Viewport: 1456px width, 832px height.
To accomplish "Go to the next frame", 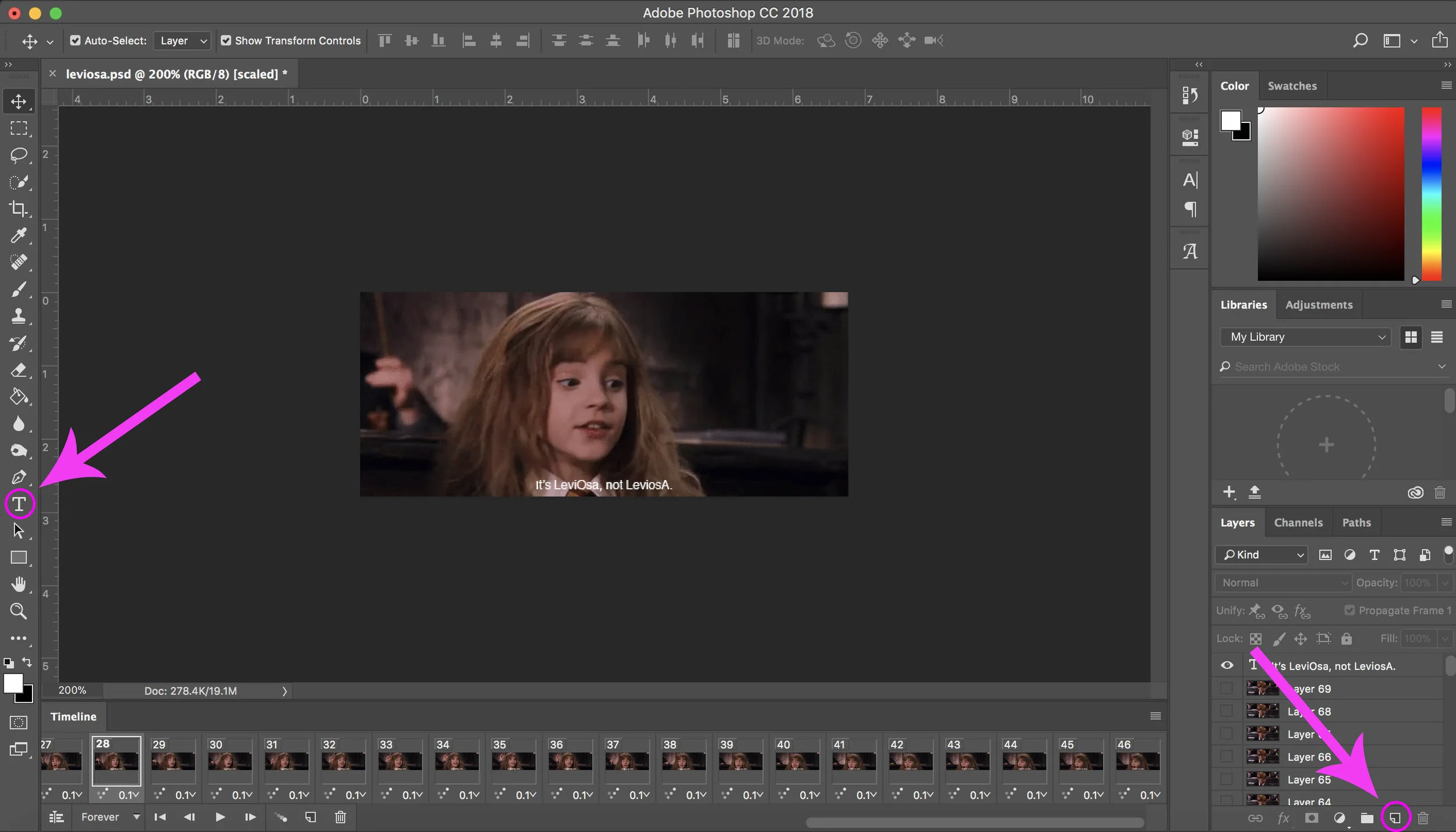I will [250, 817].
